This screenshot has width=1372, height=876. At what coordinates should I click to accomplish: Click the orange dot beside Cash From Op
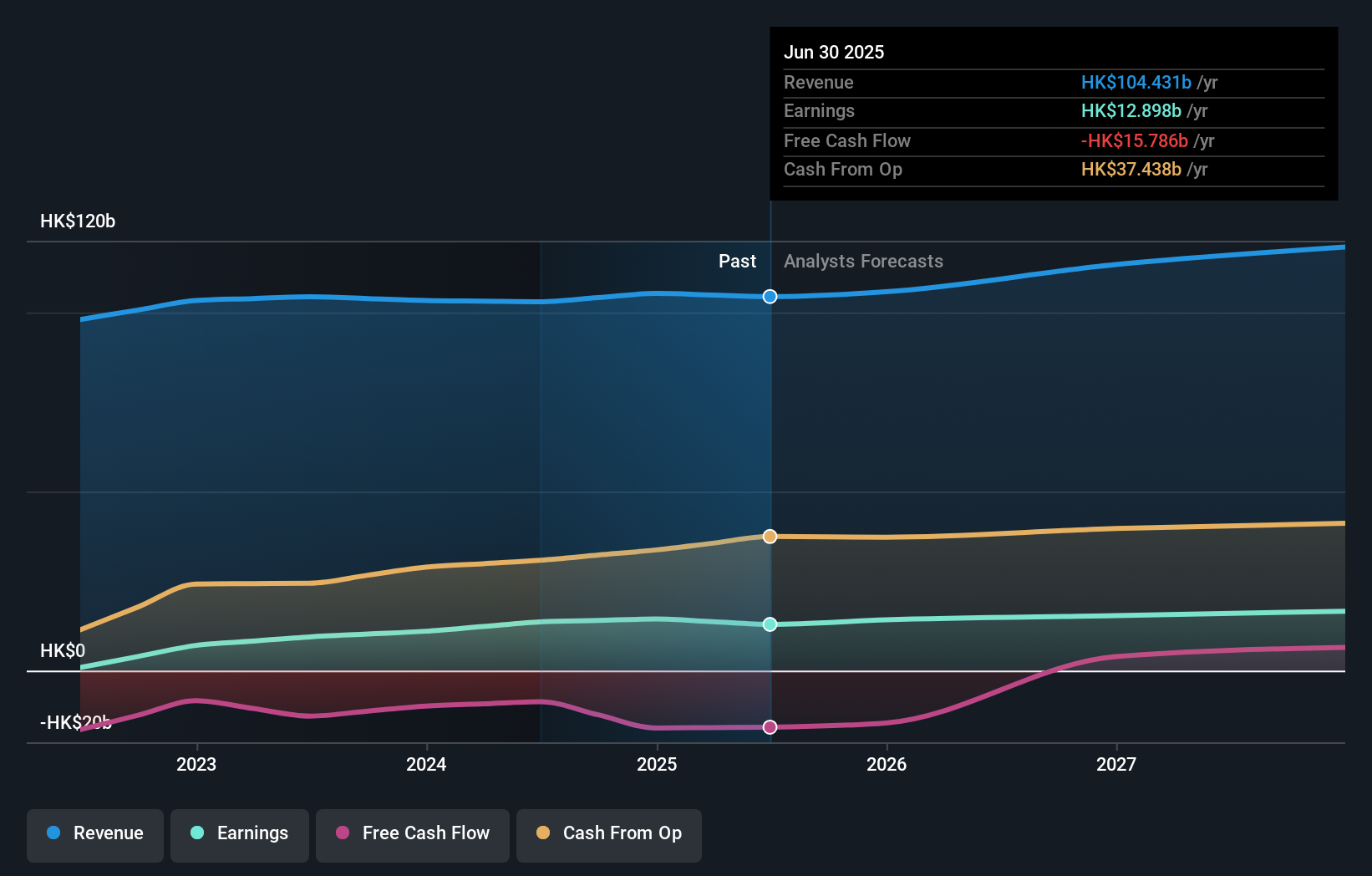(x=543, y=833)
